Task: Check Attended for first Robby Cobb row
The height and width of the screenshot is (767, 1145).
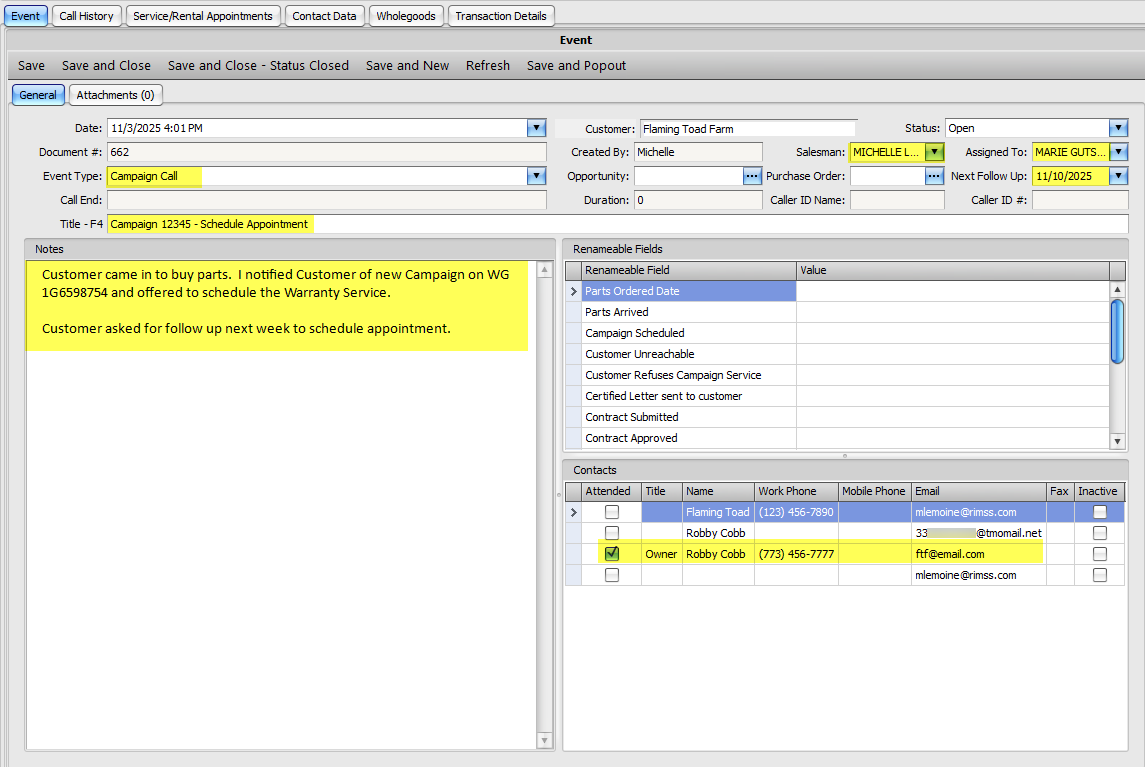Action: click(x=612, y=533)
